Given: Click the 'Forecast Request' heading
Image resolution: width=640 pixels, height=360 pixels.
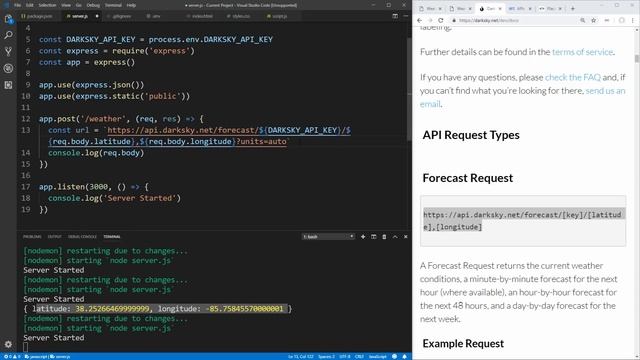Looking at the screenshot, I should [x=468, y=178].
